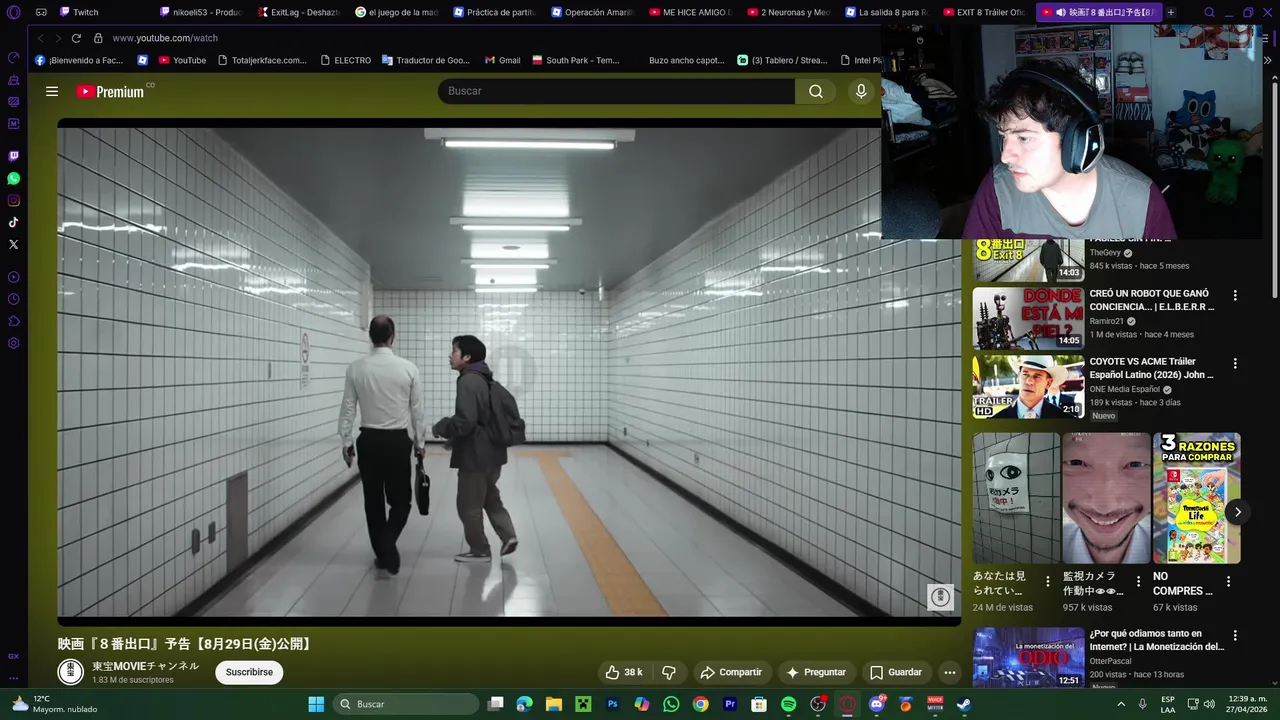Like the video (38 k thumbs up)
Screen dimensions: 1280x720
[x=624, y=672]
